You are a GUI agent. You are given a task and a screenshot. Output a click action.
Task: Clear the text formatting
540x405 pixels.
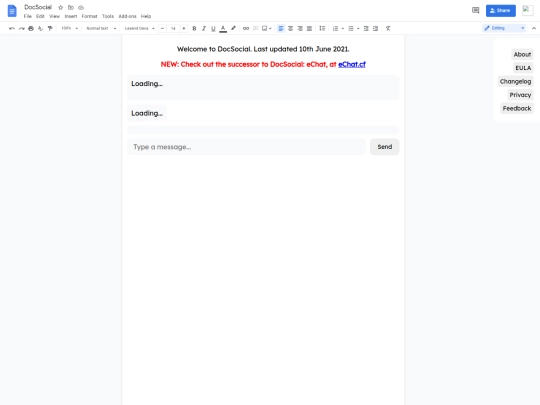(x=388, y=28)
